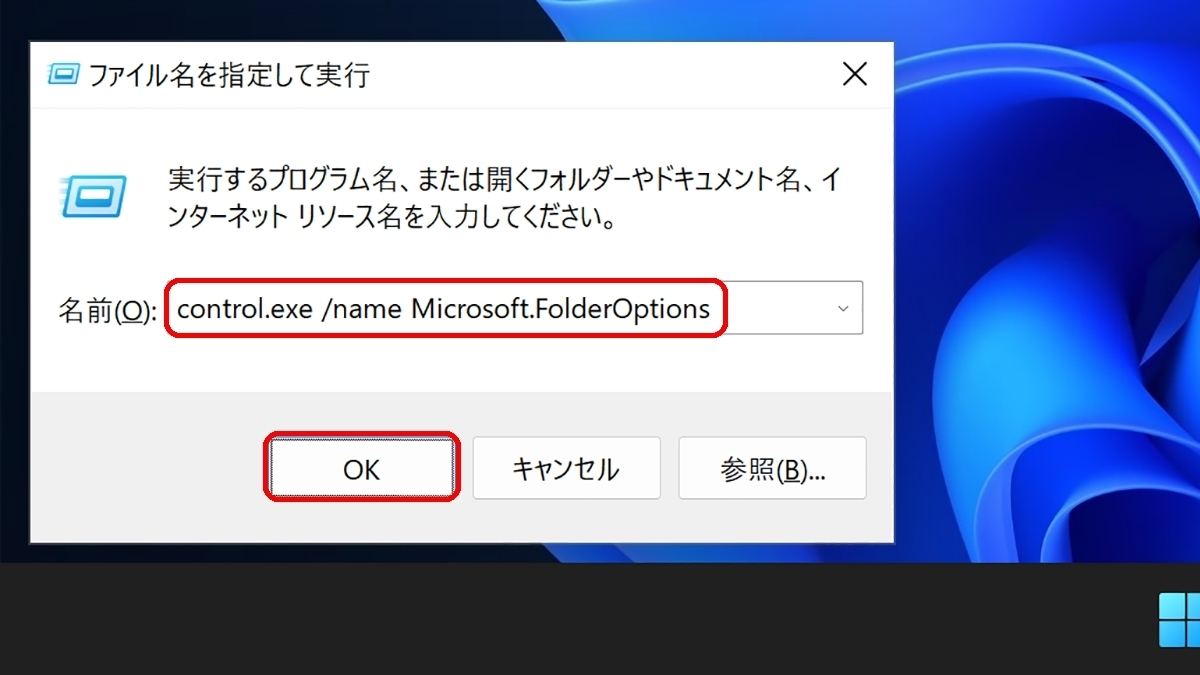Click blank space inside combo box before arrow
Image resolution: width=1200 pixels, height=675 pixels.
click(x=774, y=309)
